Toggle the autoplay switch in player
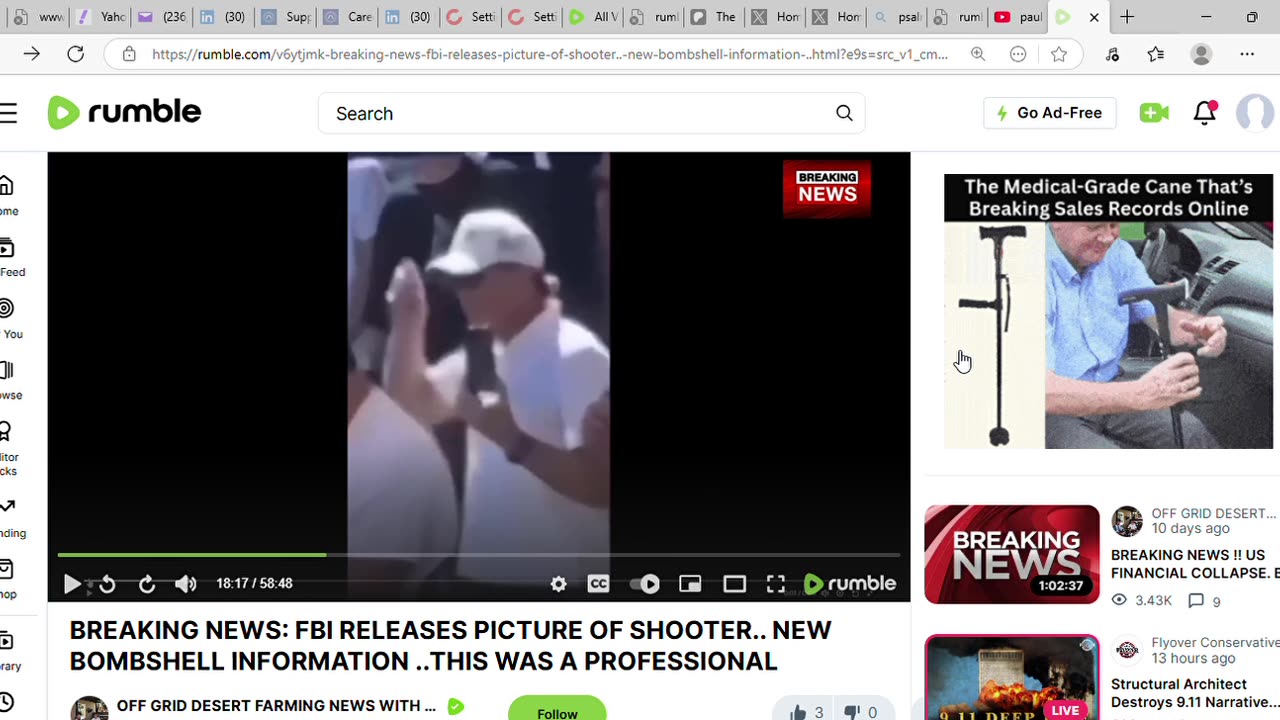Screen dimensions: 1280x720 (x=644, y=584)
